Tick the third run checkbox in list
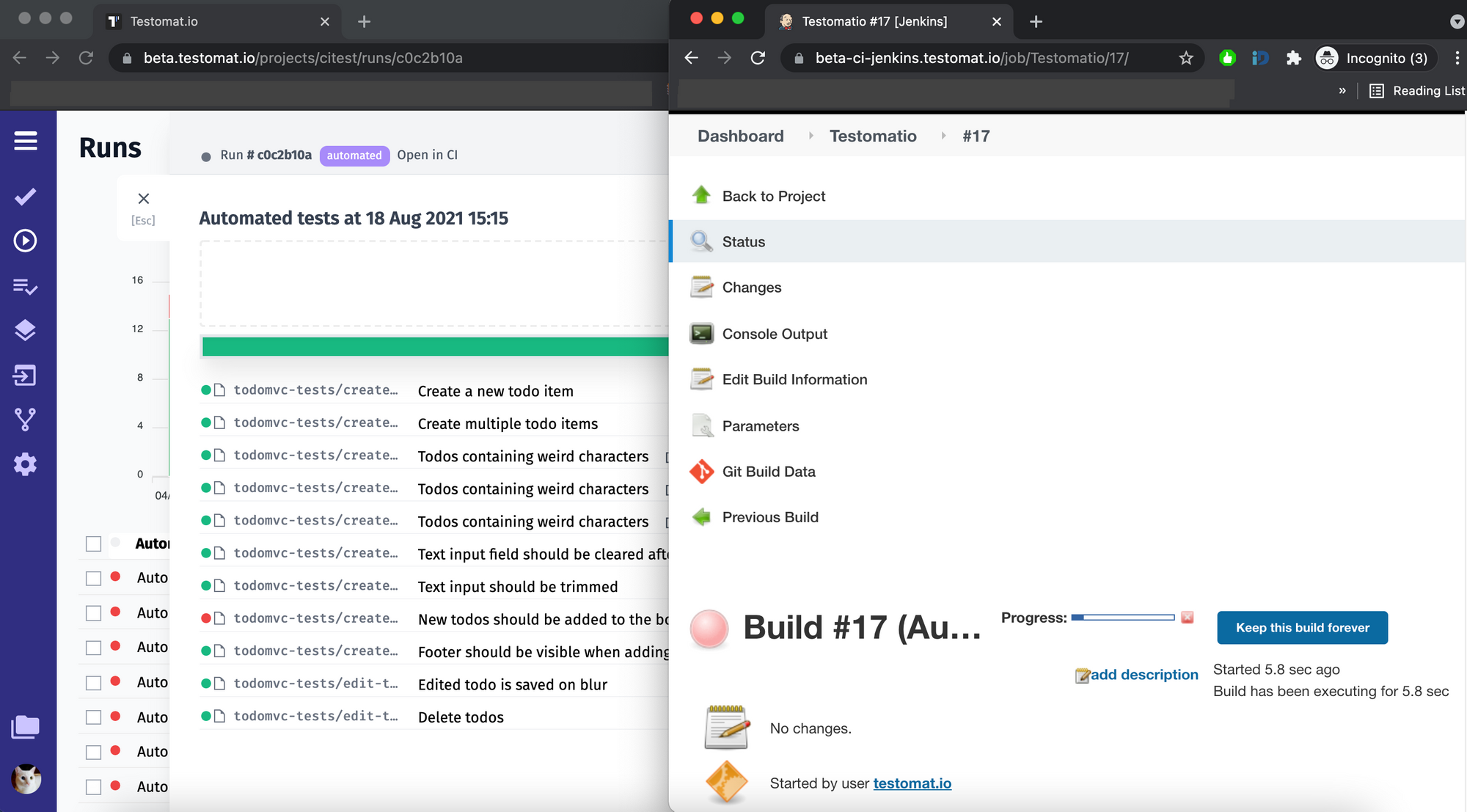 click(93, 612)
